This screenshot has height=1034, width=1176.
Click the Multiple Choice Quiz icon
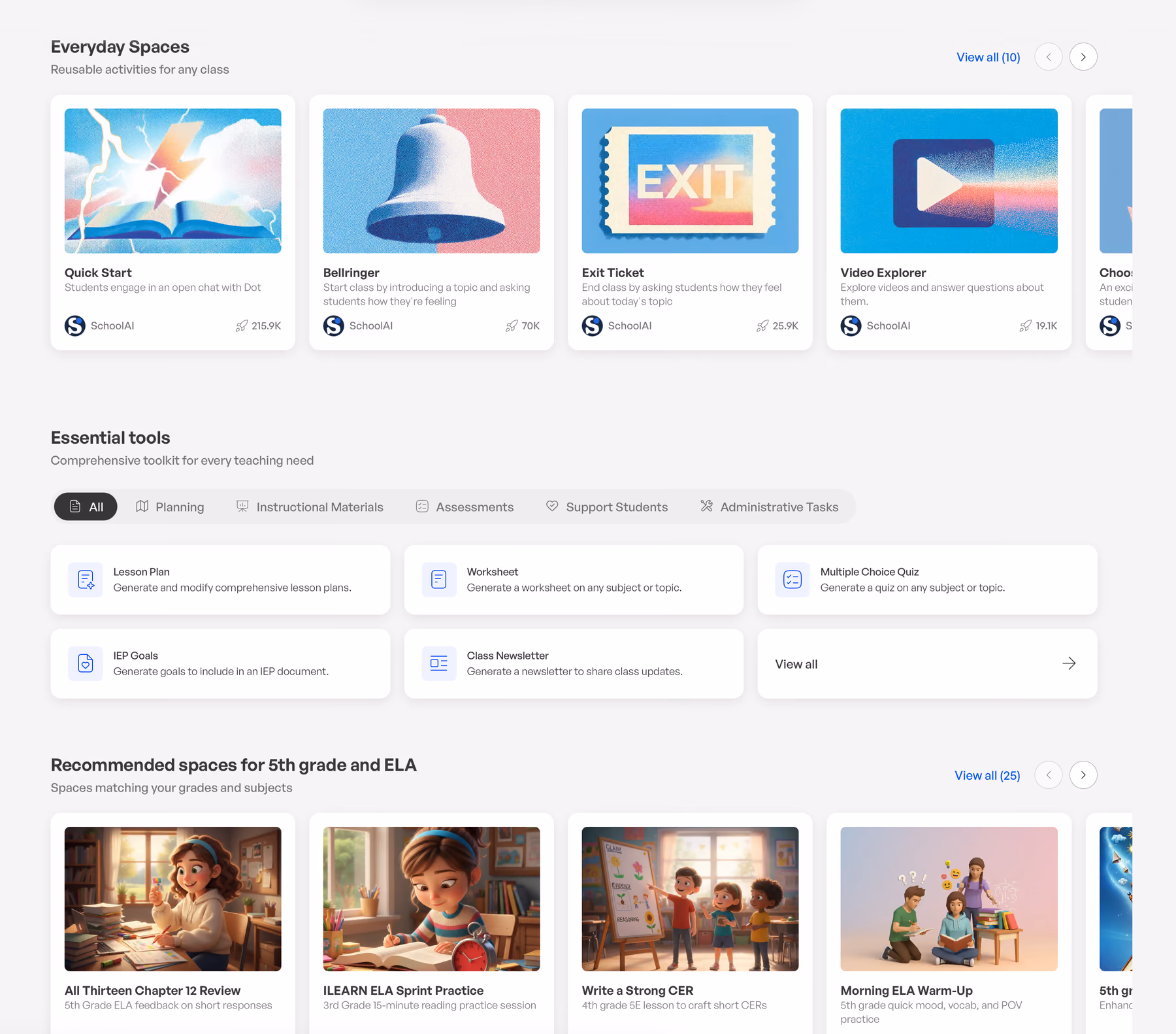point(792,580)
